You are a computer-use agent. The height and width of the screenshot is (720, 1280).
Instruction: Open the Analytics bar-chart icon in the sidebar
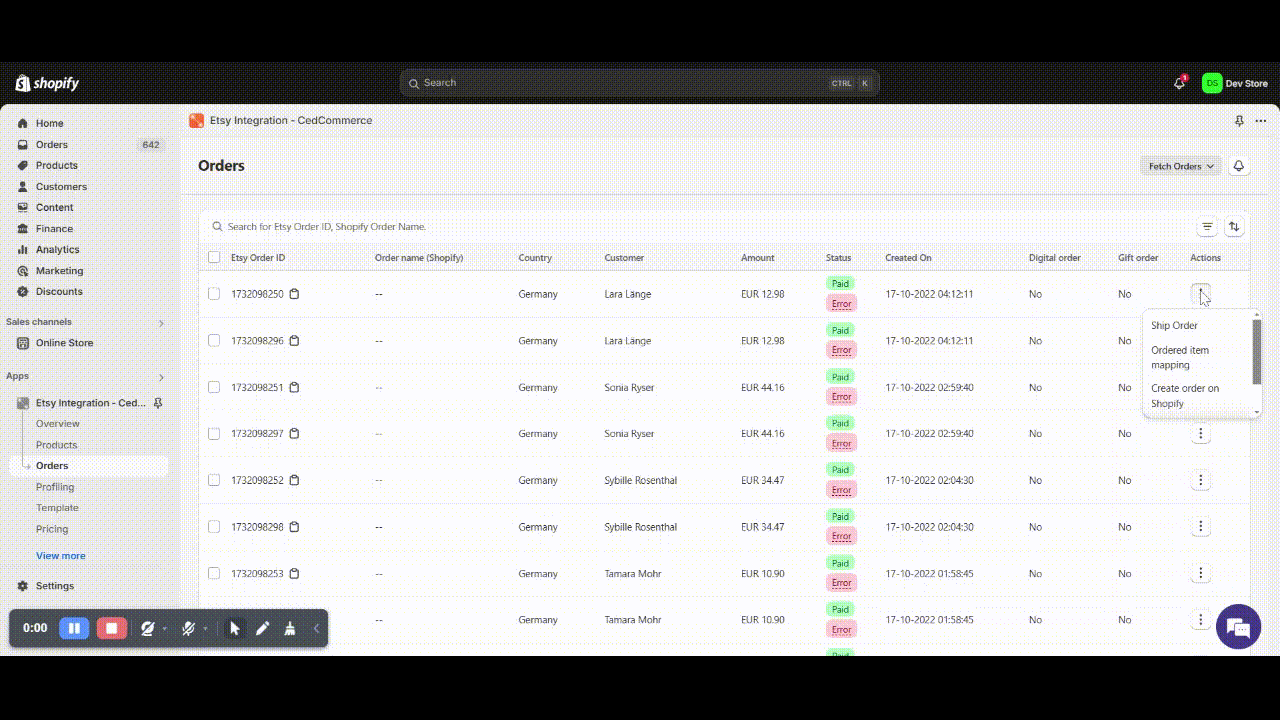coord(23,250)
